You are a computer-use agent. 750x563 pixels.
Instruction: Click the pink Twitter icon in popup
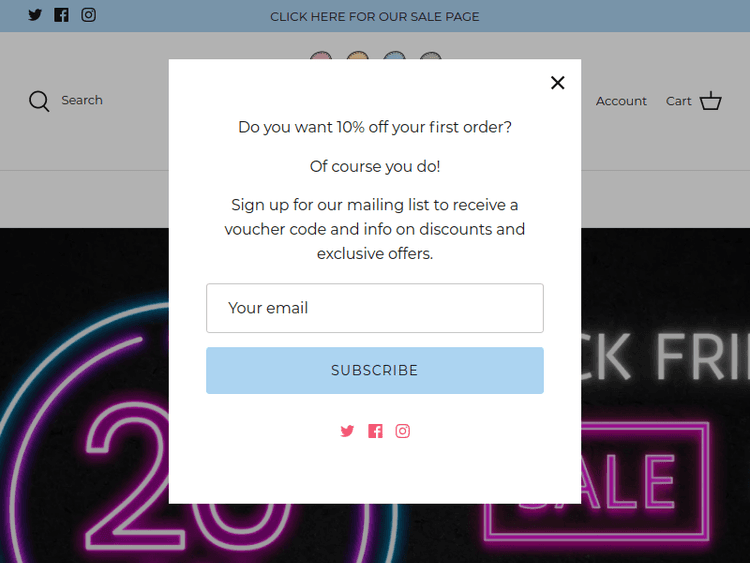[x=347, y=431]
